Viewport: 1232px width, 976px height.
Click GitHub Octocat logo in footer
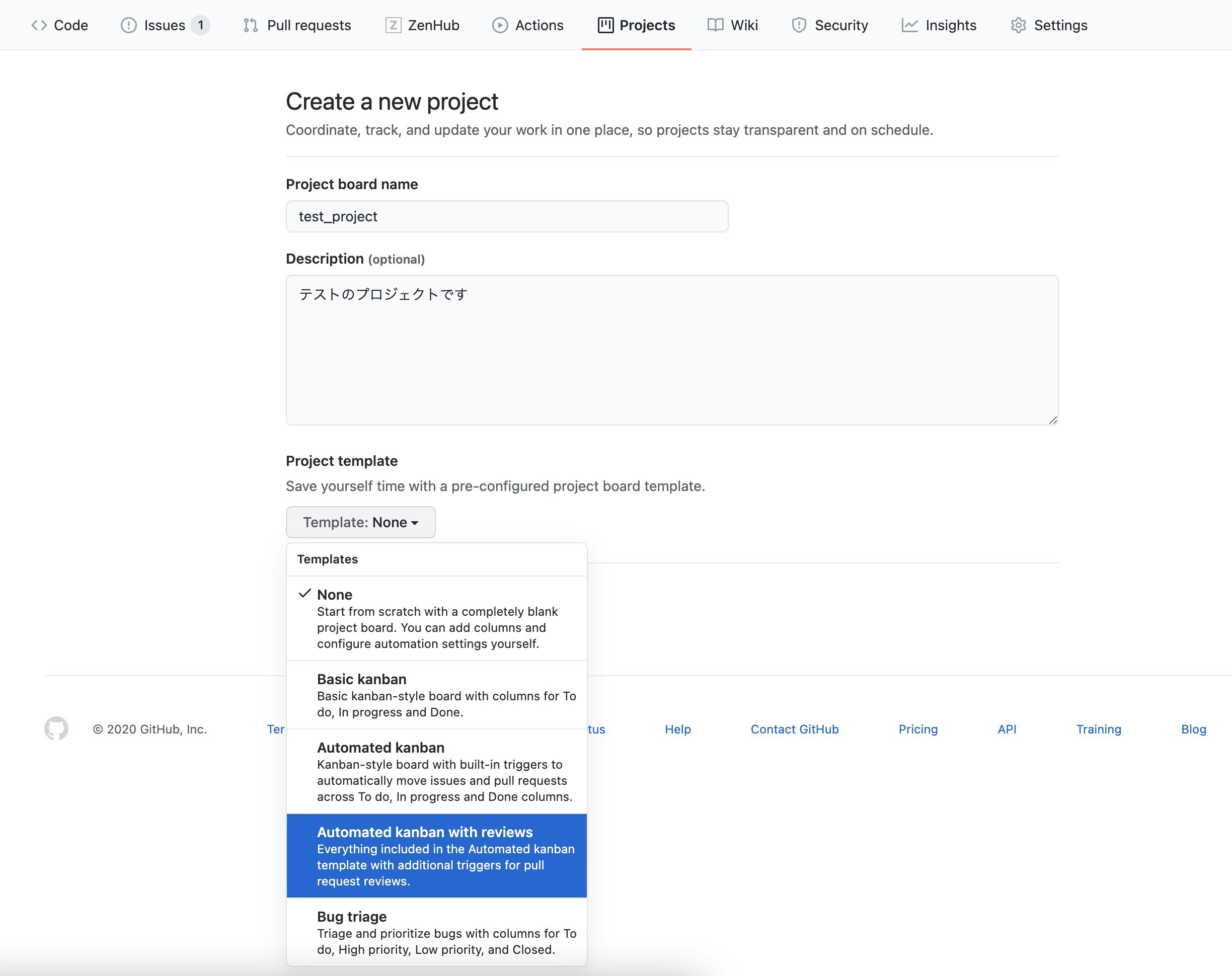[56, 728]
